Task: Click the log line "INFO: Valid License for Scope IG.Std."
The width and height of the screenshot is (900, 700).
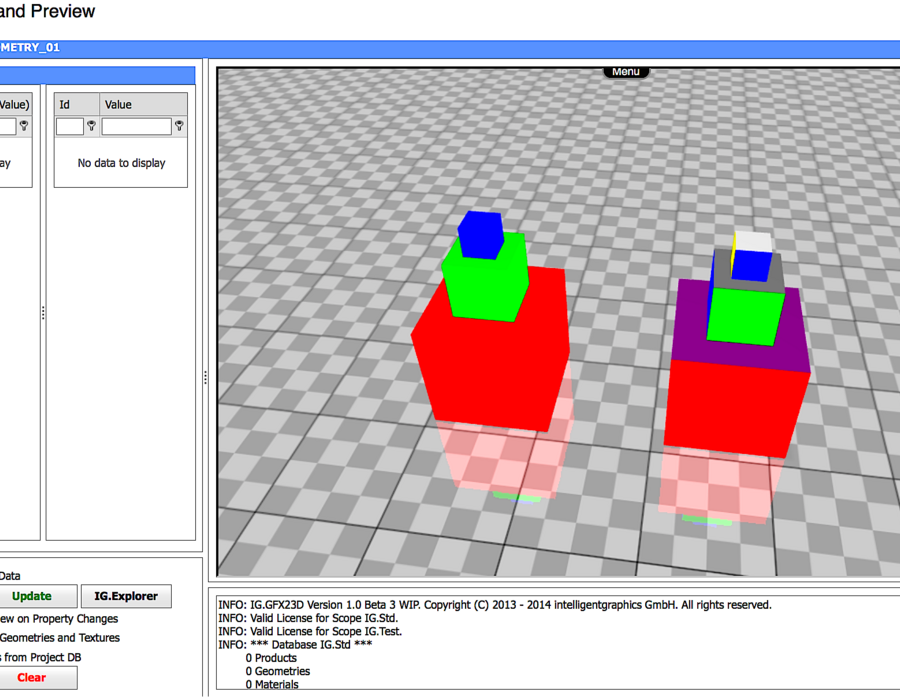Action: (308, 618)
